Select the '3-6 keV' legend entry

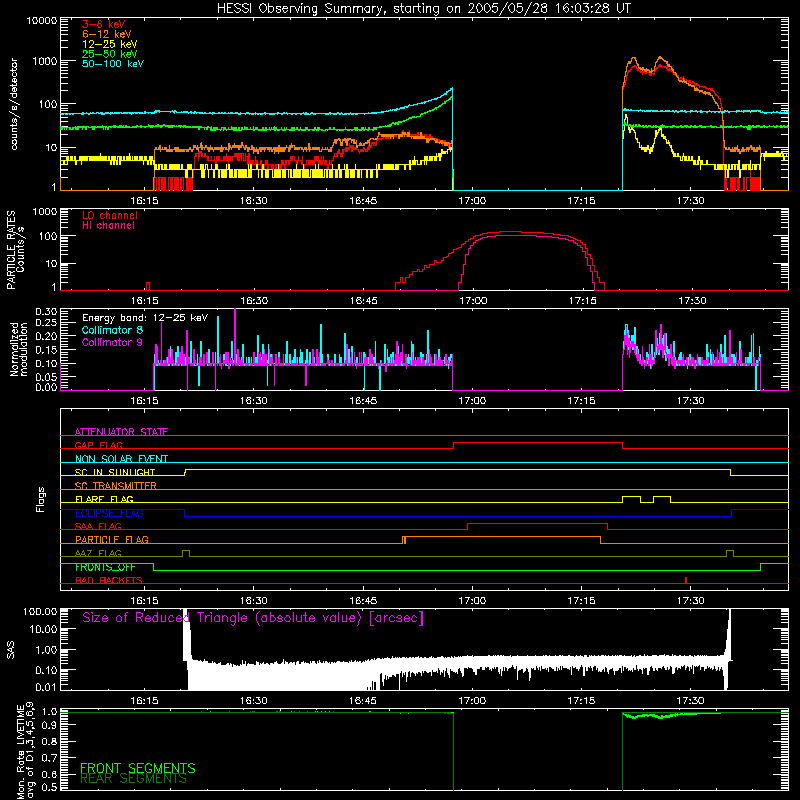[104, 24]
